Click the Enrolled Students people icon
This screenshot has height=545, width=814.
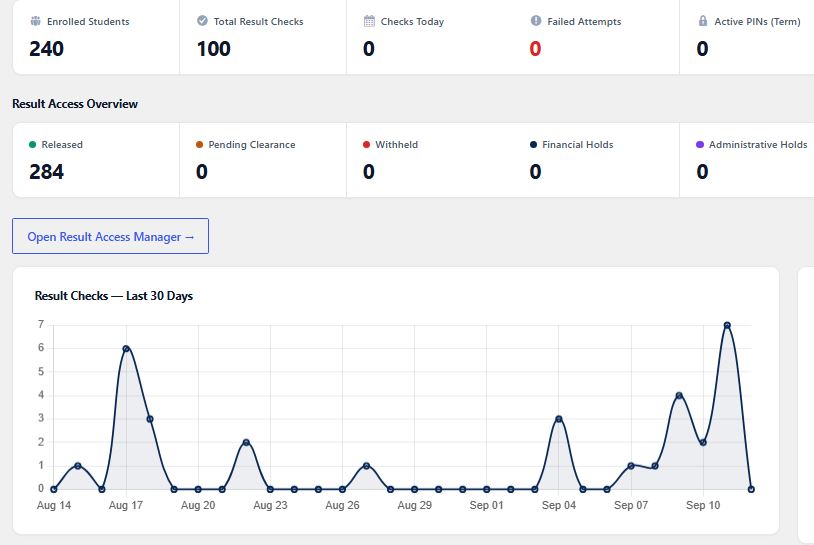pos(35,21)
